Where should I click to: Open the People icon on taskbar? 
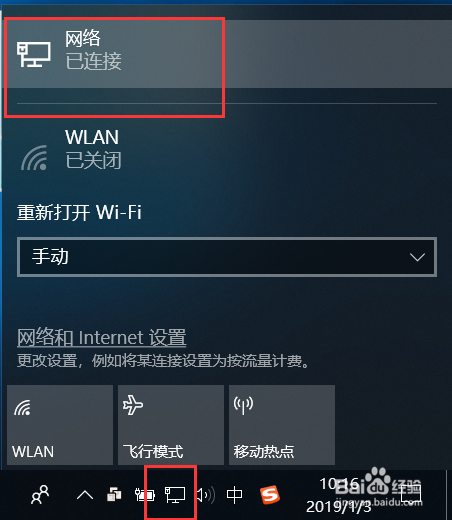[40, 495]
